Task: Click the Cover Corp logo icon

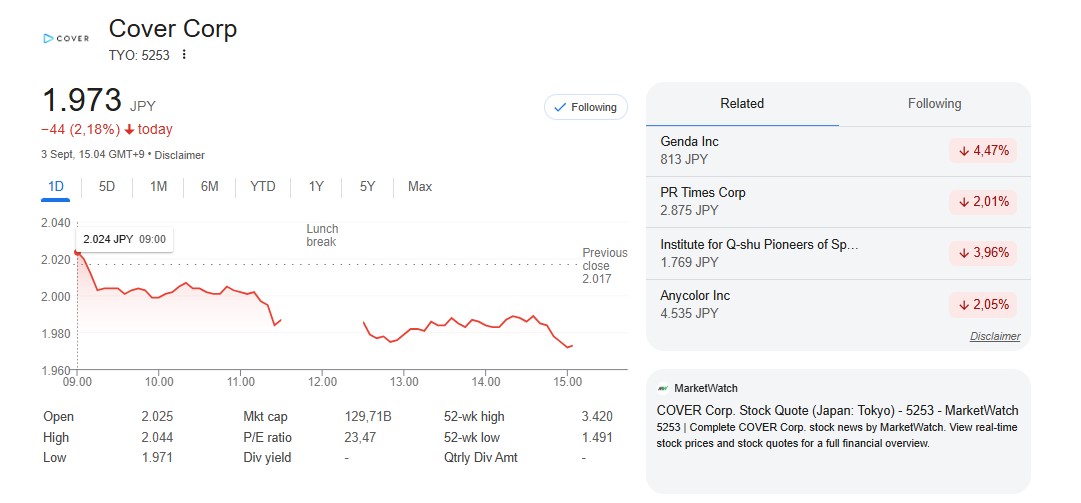Action: 66,38
